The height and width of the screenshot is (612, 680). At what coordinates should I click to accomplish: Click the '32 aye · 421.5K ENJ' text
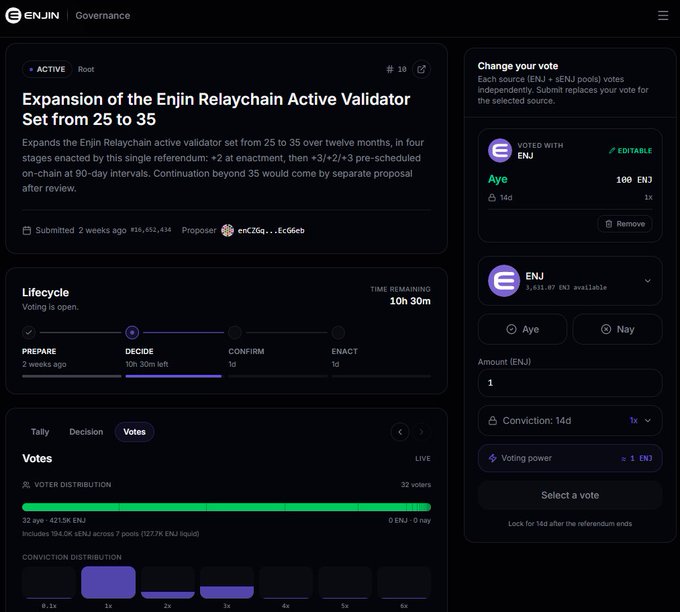click(x=54, y=520)
